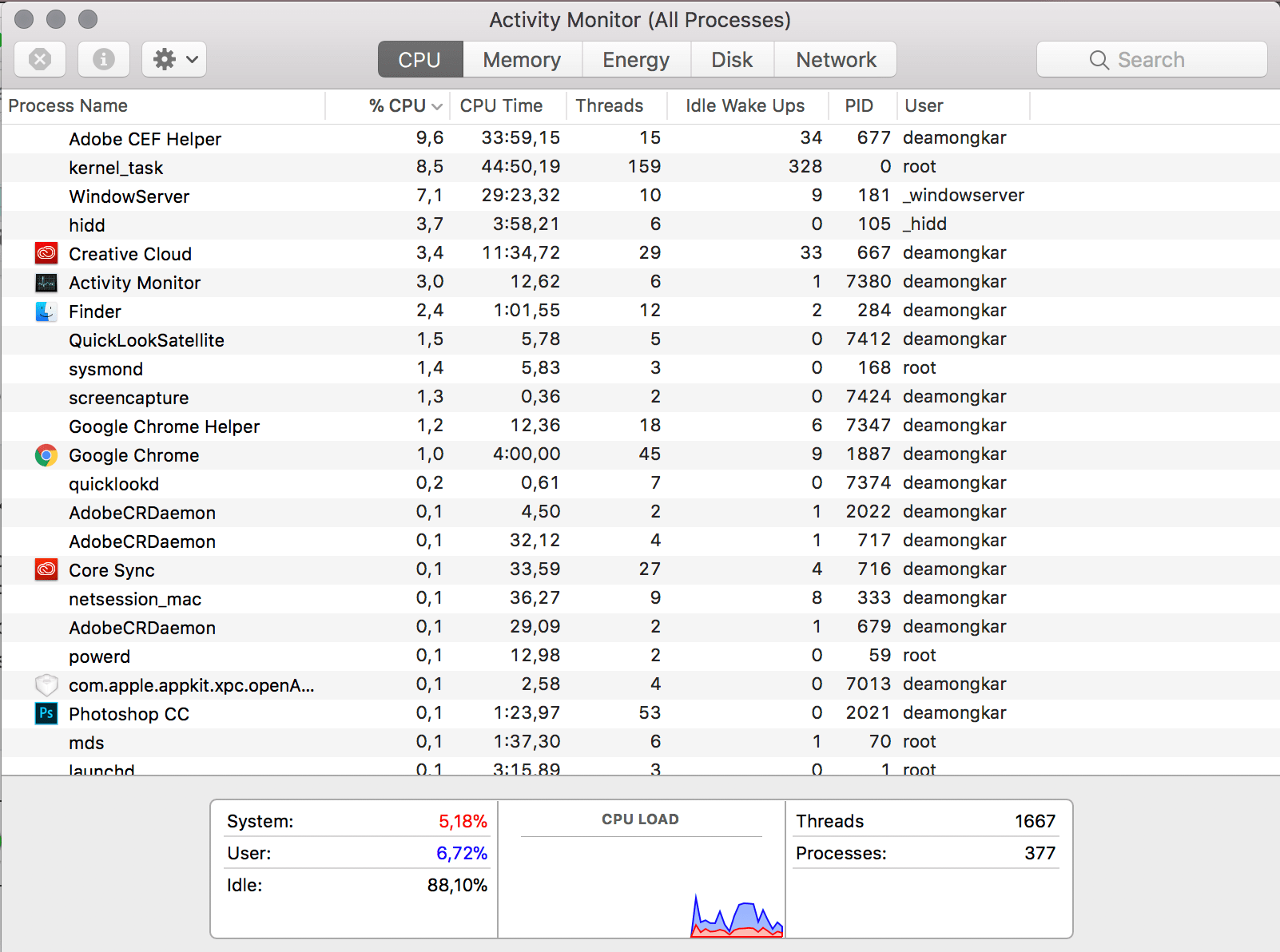Click the Creative Cloud app icon
Screen dimensions: 1280x952
click(x=46, y=253)
